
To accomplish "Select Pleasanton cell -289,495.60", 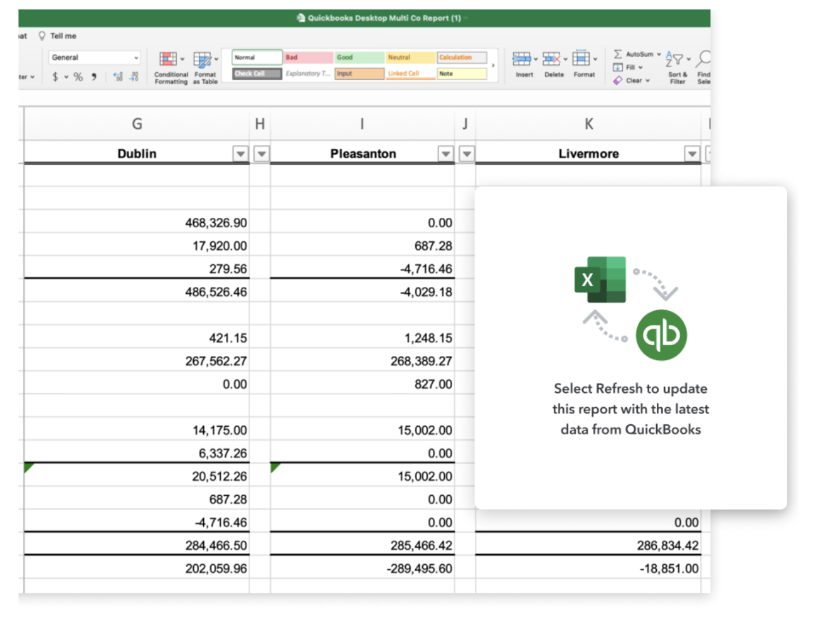I will (x=362, y=568).
